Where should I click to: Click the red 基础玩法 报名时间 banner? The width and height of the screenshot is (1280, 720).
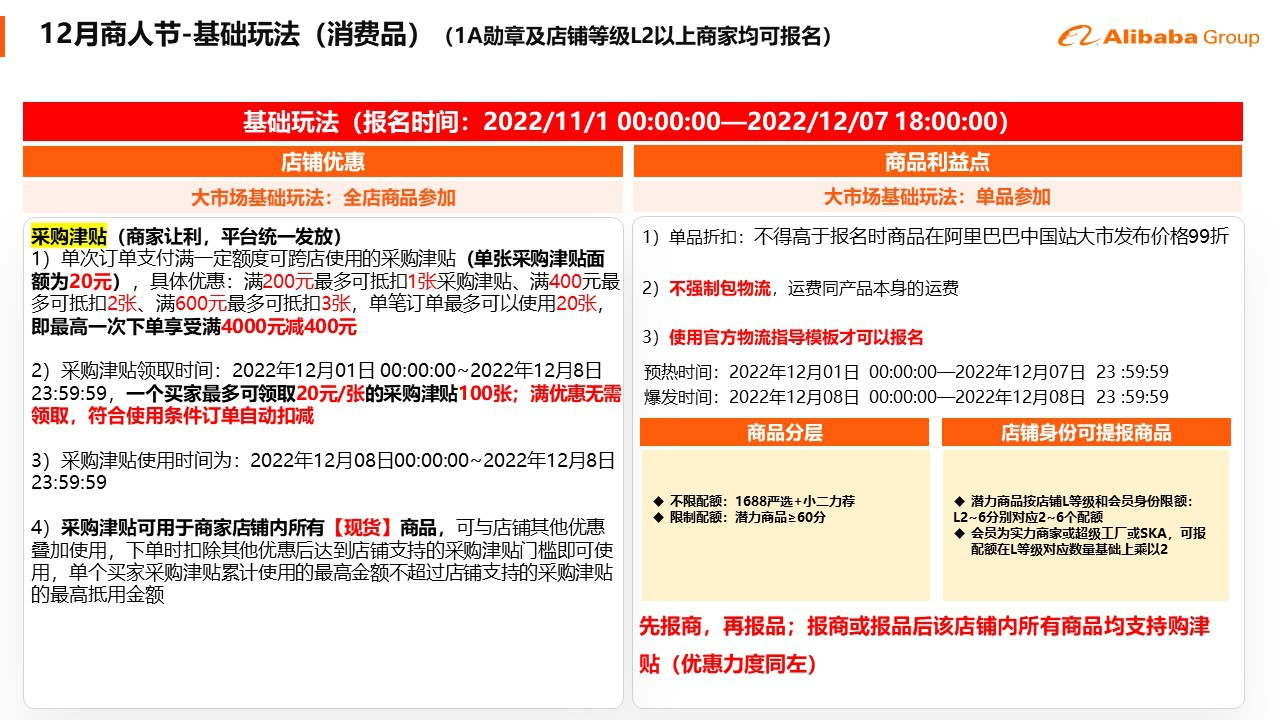click(x=632, y=122)
